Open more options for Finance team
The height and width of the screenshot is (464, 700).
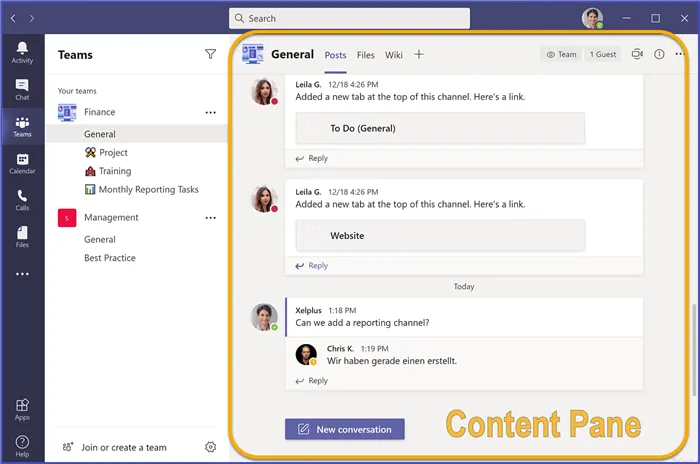click(210, 113)
